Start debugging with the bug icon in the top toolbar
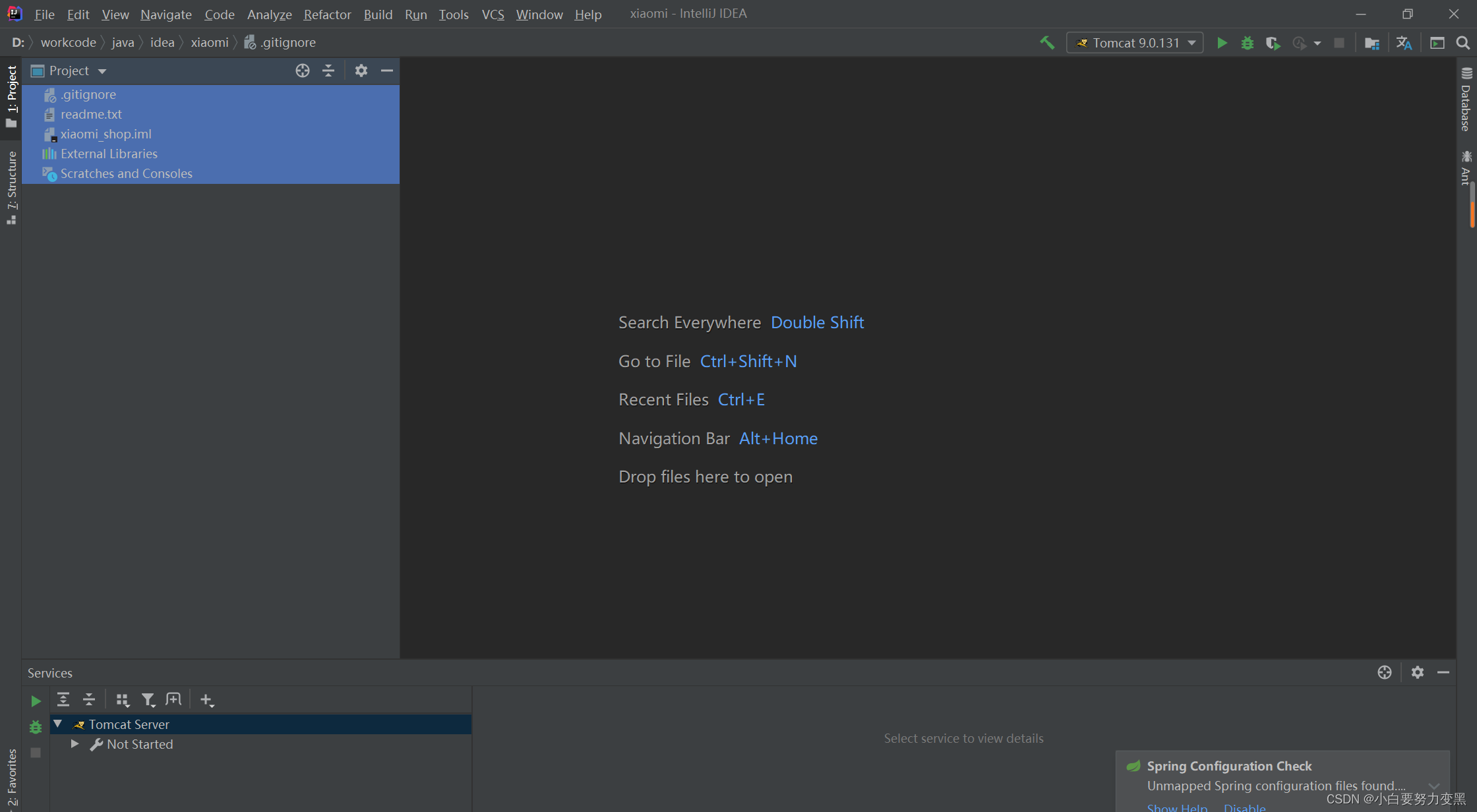Screen dimensions: 1477x812 (1248, 43)
